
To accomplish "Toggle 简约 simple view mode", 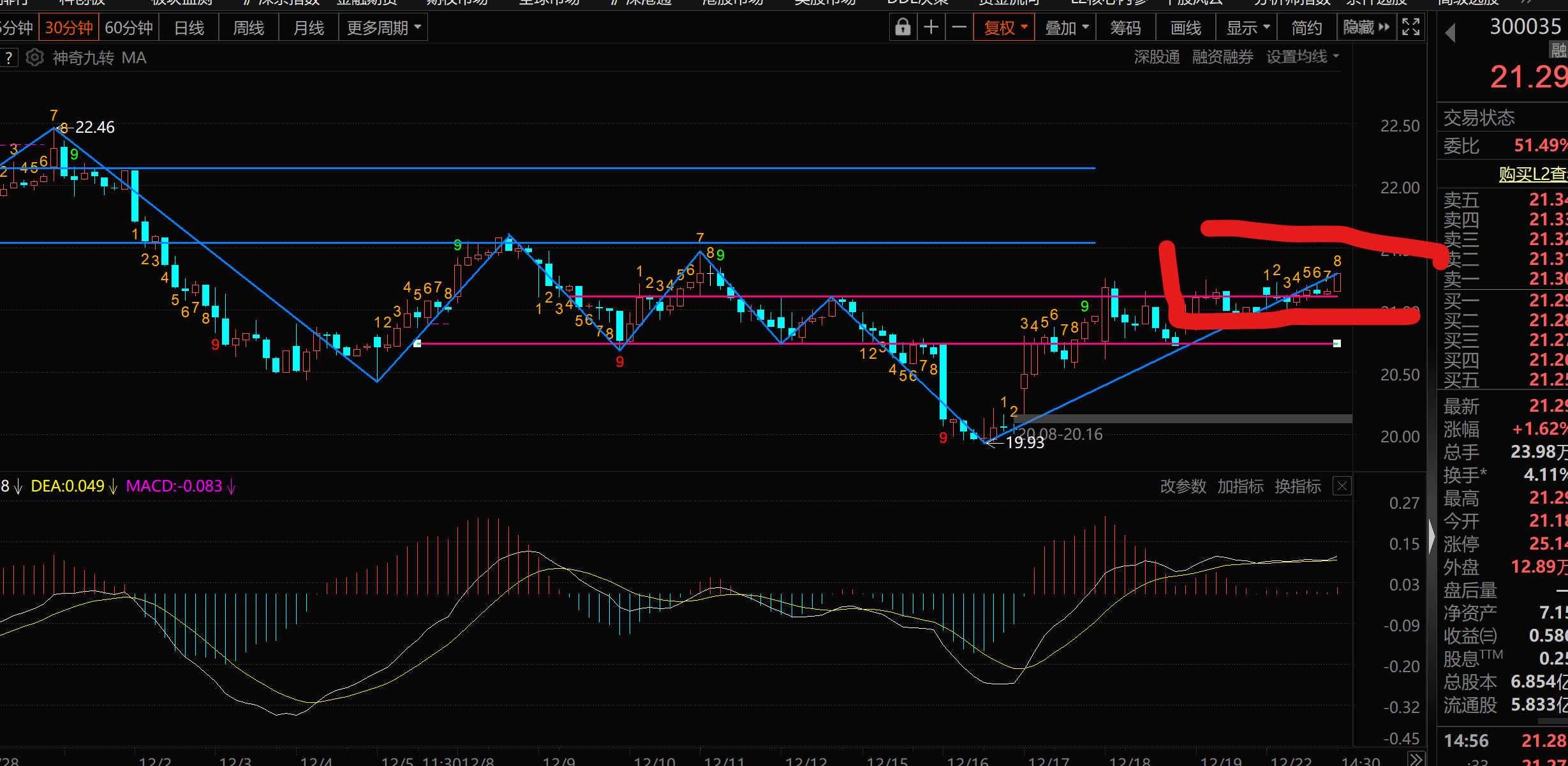I will pyautogui.click(x=1306, y=27).
